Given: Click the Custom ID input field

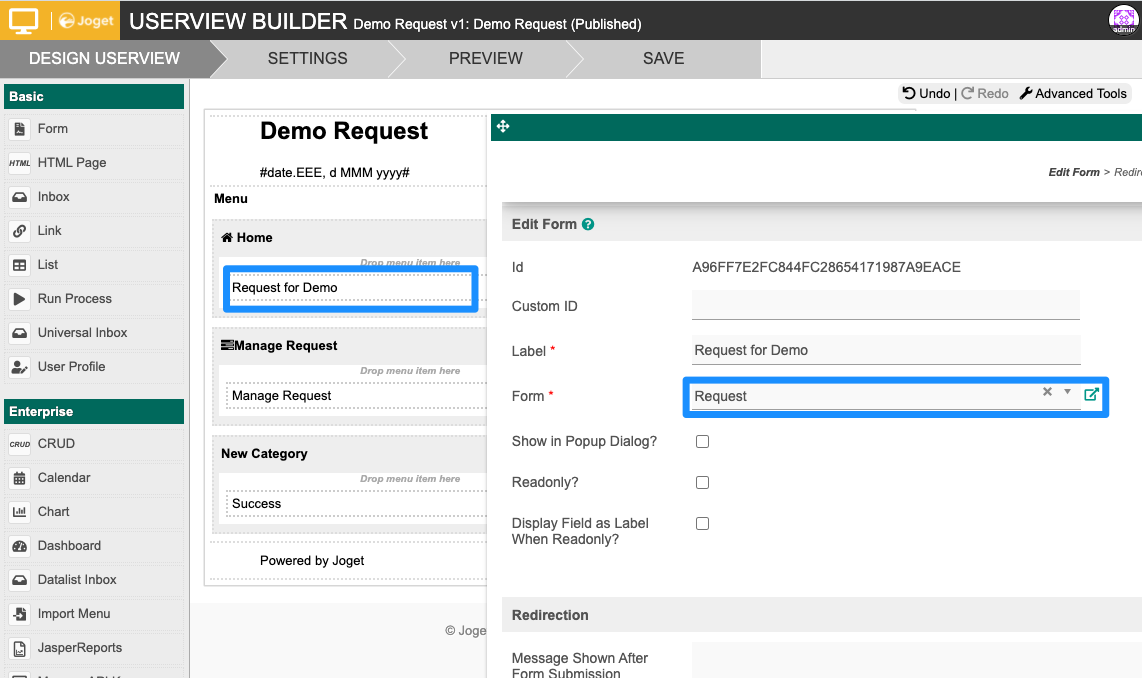Looking at the screenshot, I should (x=885, y=306).
